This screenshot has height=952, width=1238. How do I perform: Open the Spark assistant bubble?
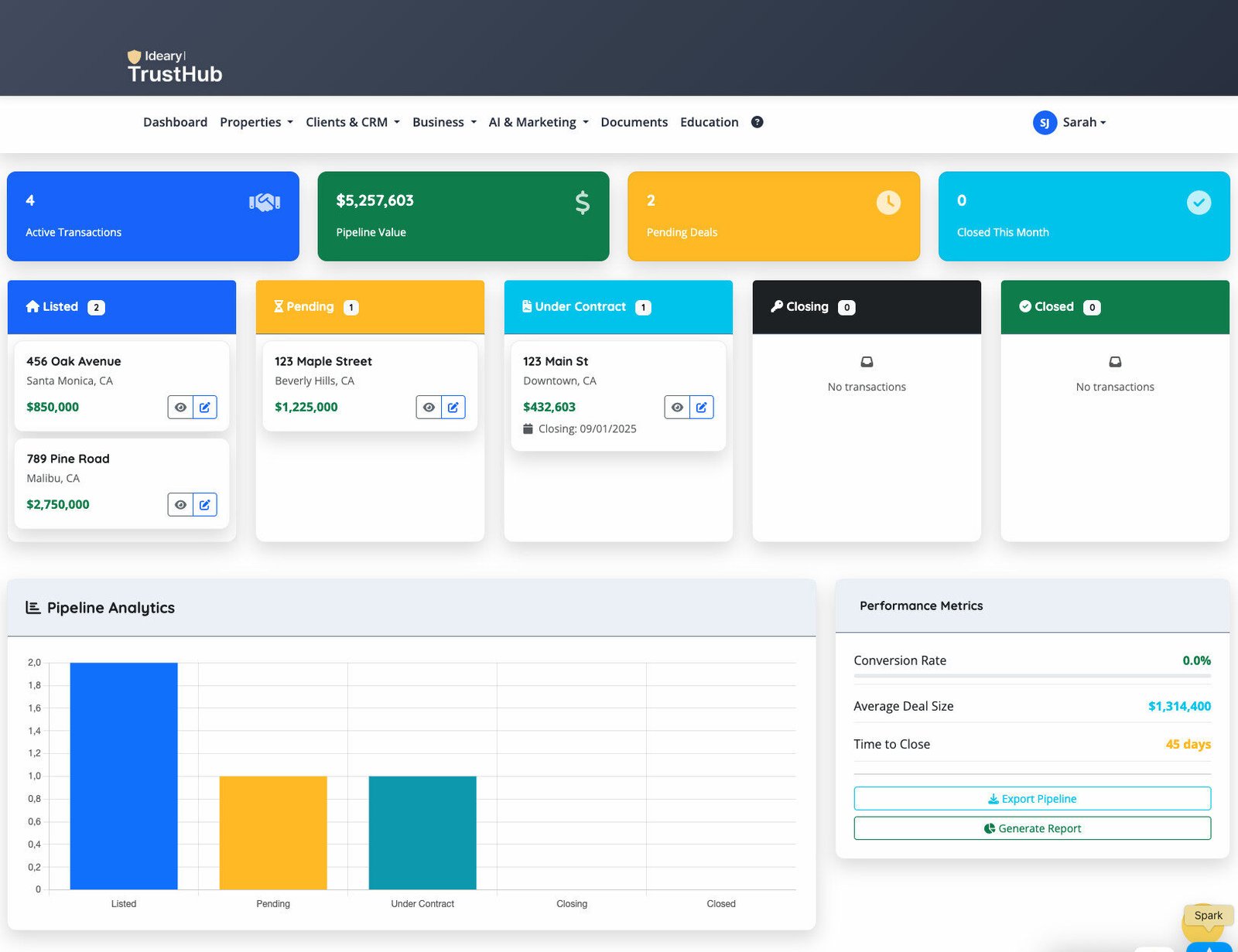(x=1208, y=916)
